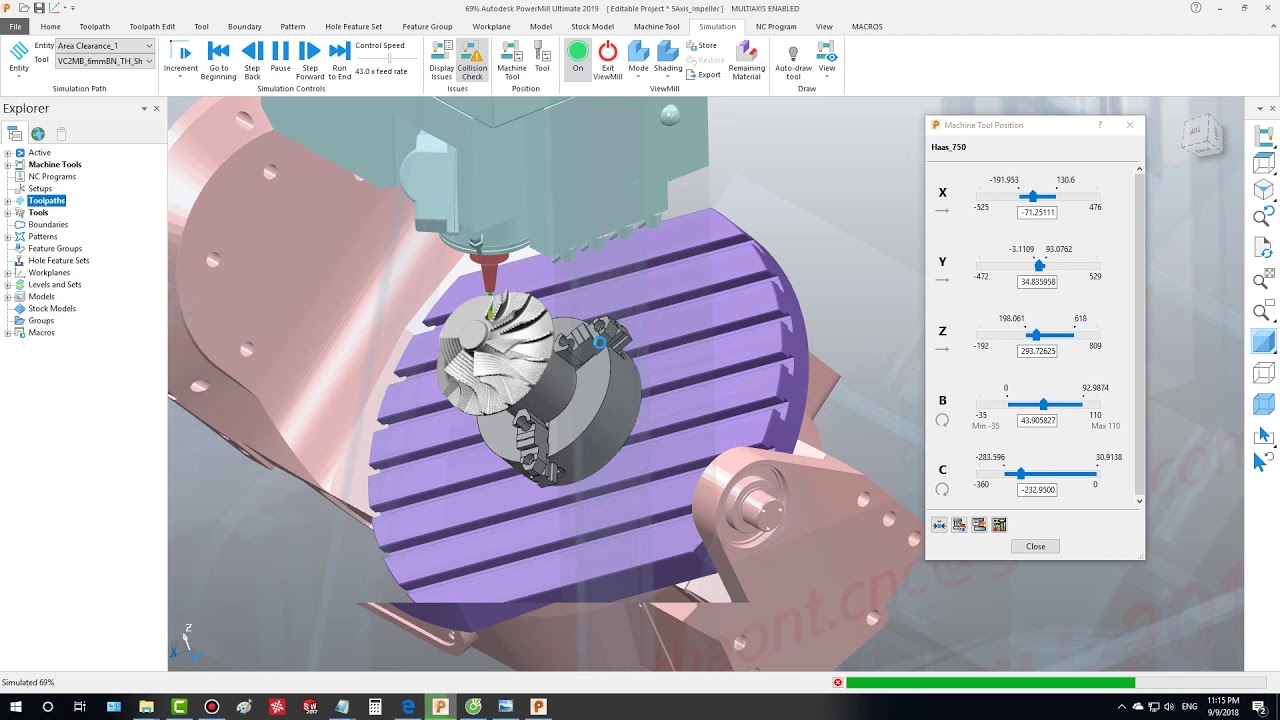Screen dimensions: 1280x720
Task: Click the Explorer globe browser icon
Action: point(38,133)
